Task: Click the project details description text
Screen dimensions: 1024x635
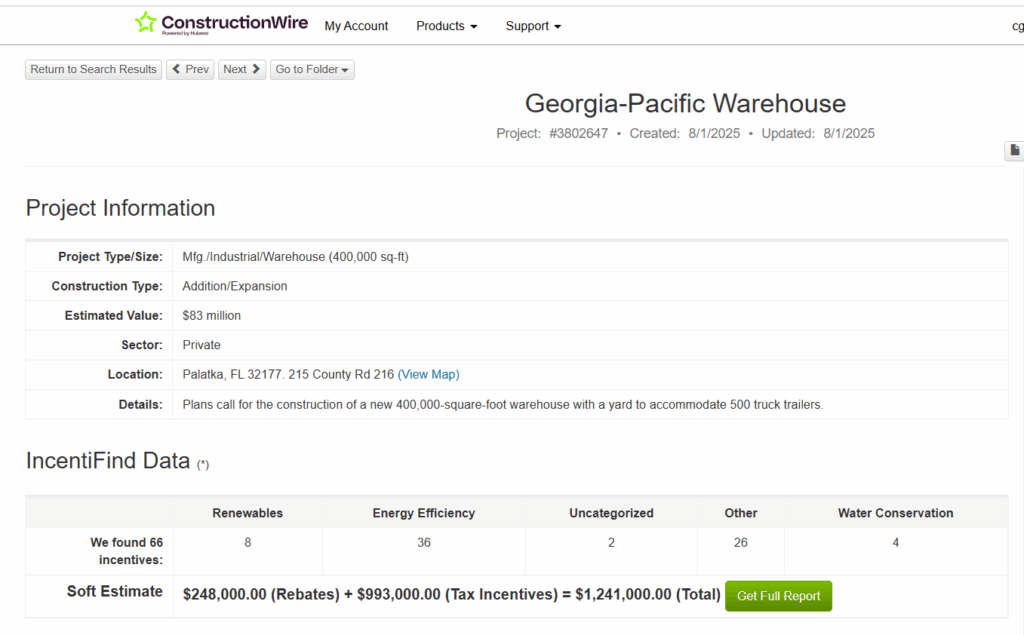Action: tap(503, 404)
